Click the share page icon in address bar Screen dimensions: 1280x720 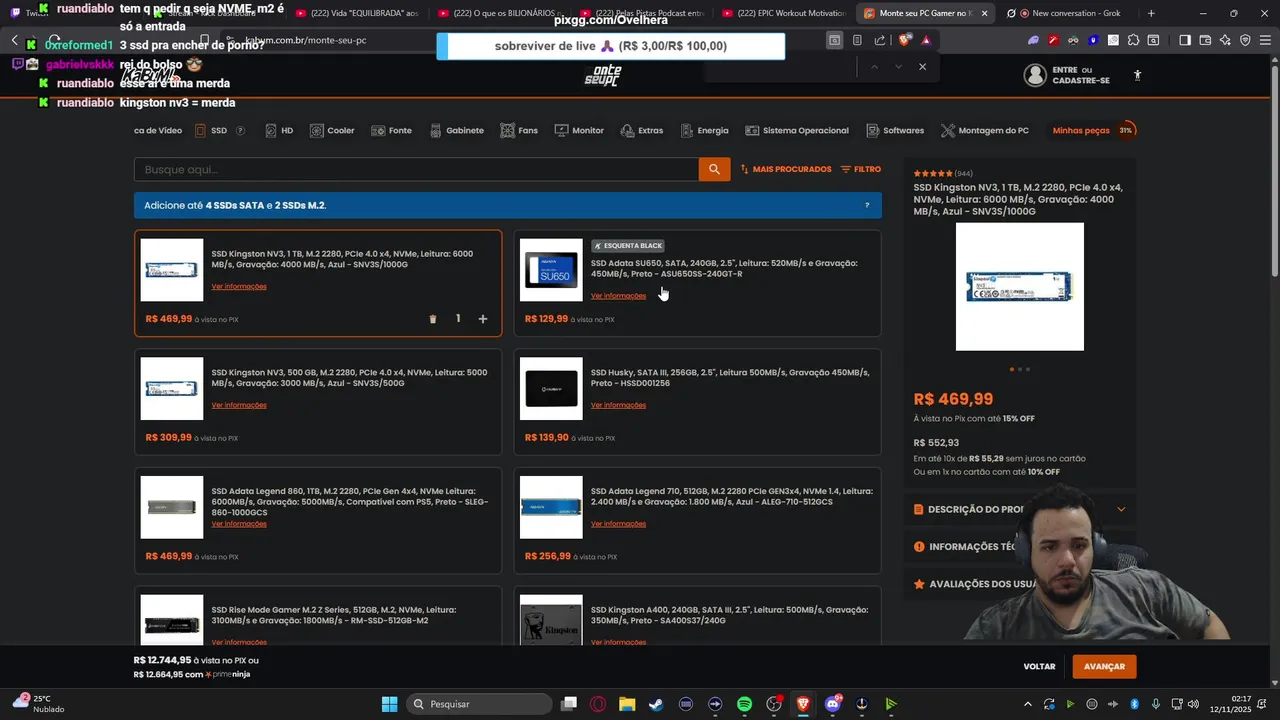pos(880,40)
